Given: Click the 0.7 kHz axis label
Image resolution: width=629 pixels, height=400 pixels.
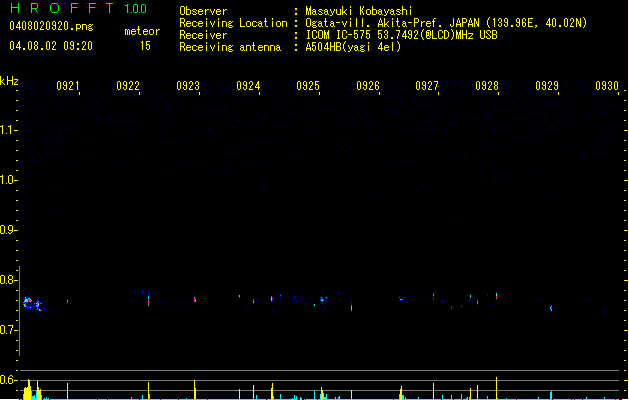Looking at the screenshot, I should pyautogui.click(x=7, y=330).
